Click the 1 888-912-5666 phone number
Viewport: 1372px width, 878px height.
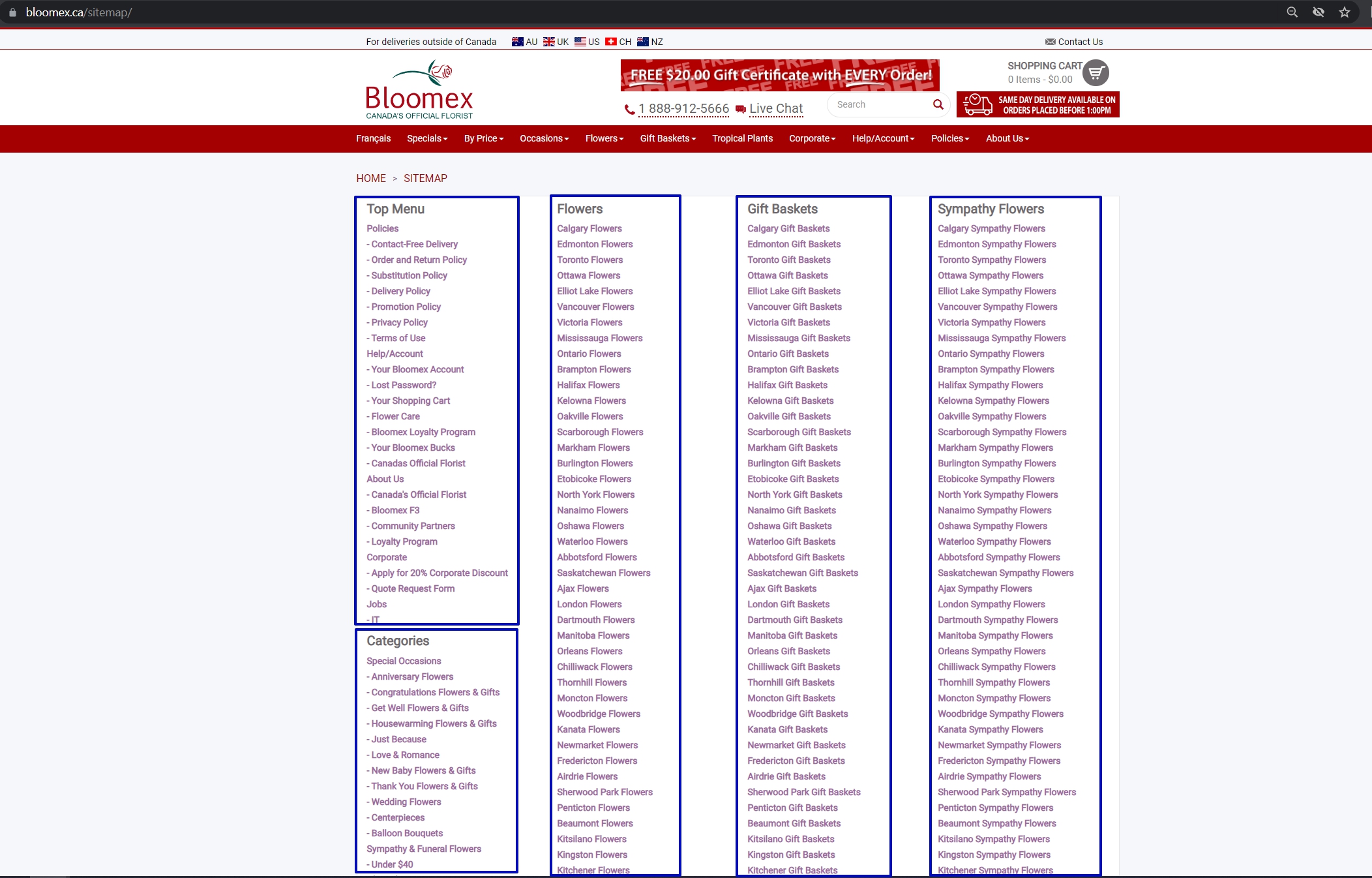click(x=683, y=109)
